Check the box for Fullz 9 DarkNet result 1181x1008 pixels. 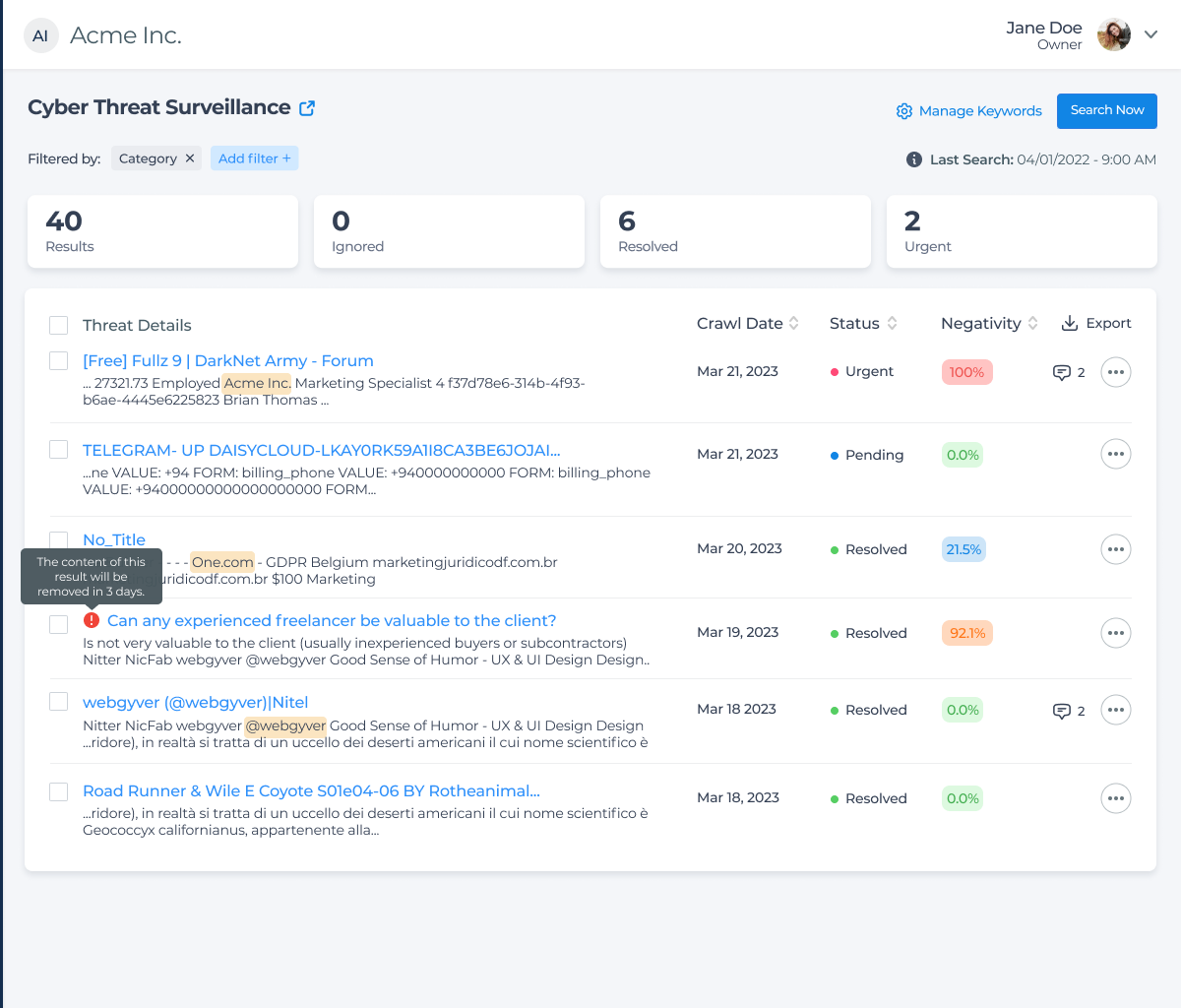coord(59,360)
